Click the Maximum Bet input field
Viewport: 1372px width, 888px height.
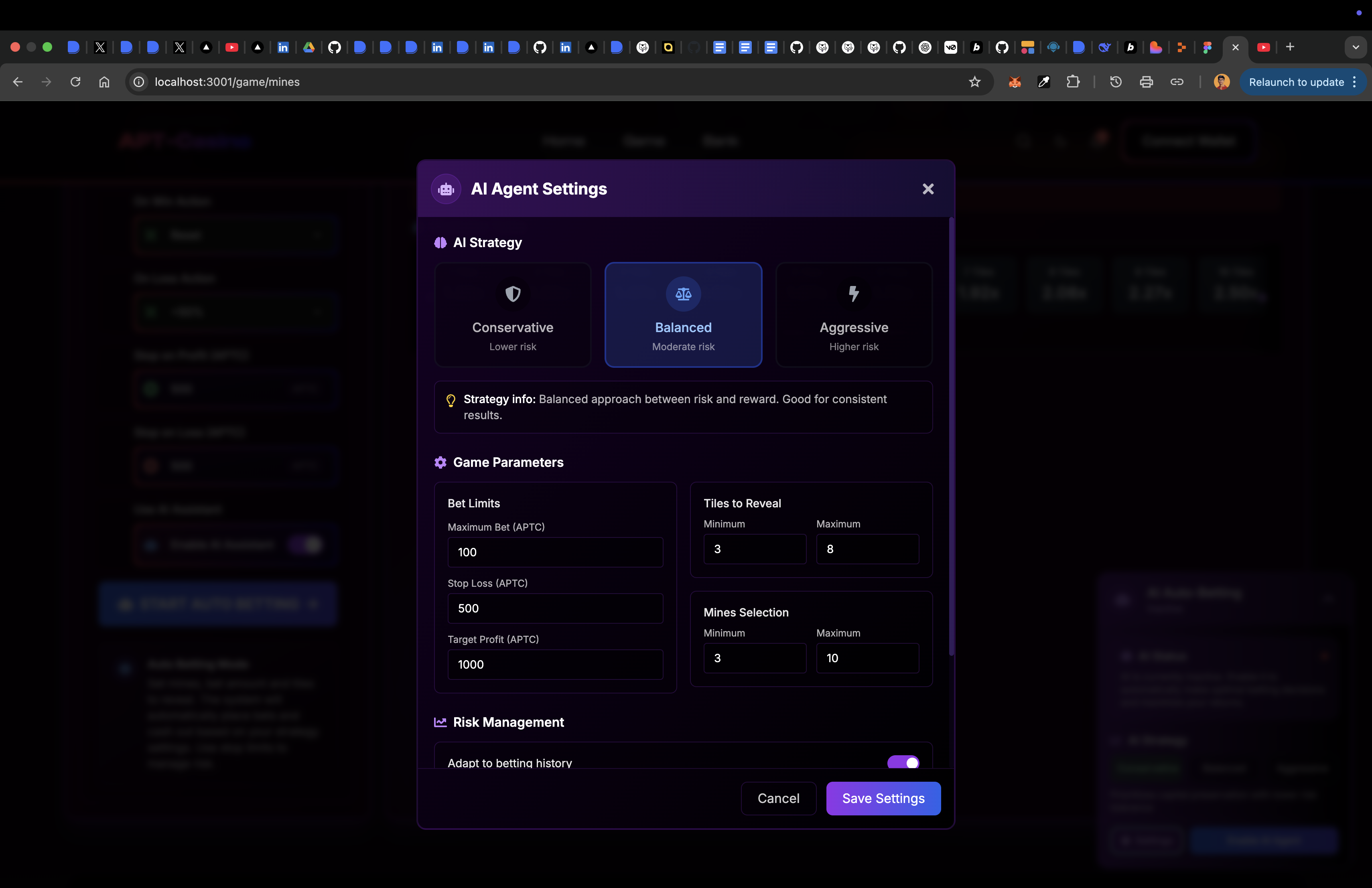pyautogui.click(x=555, y=552)
